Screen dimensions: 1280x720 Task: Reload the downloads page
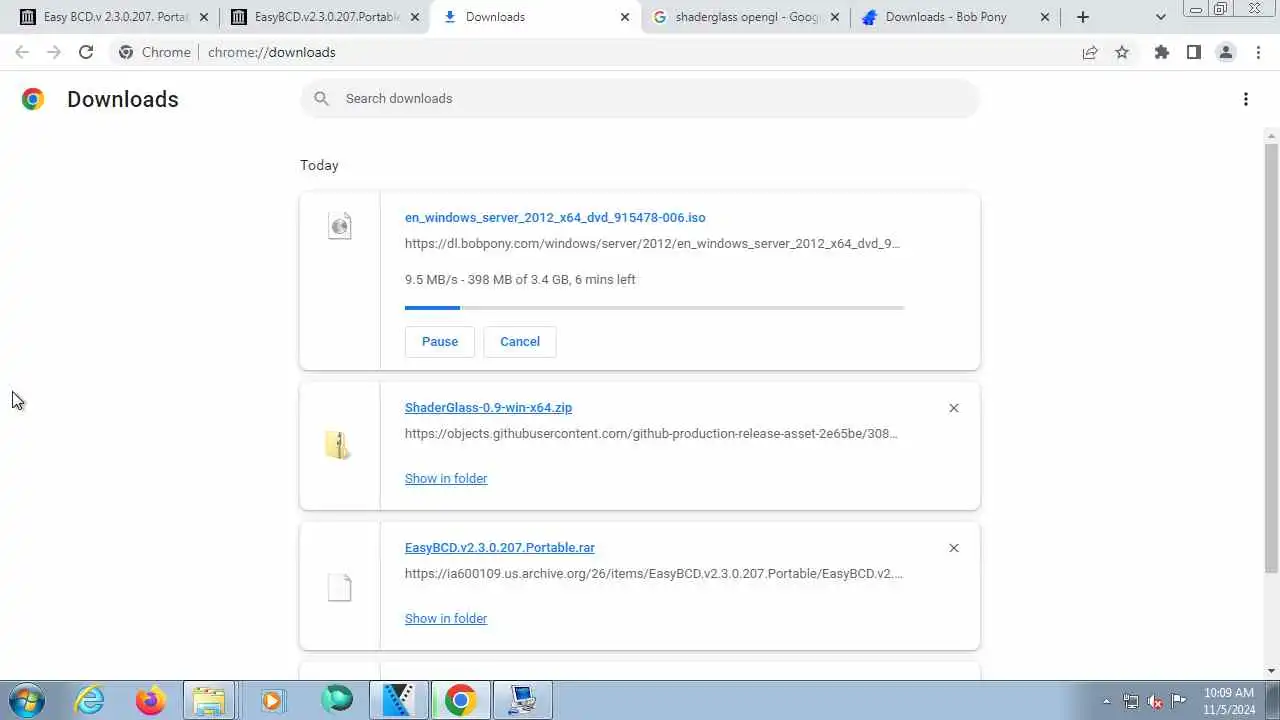[86, 52]
